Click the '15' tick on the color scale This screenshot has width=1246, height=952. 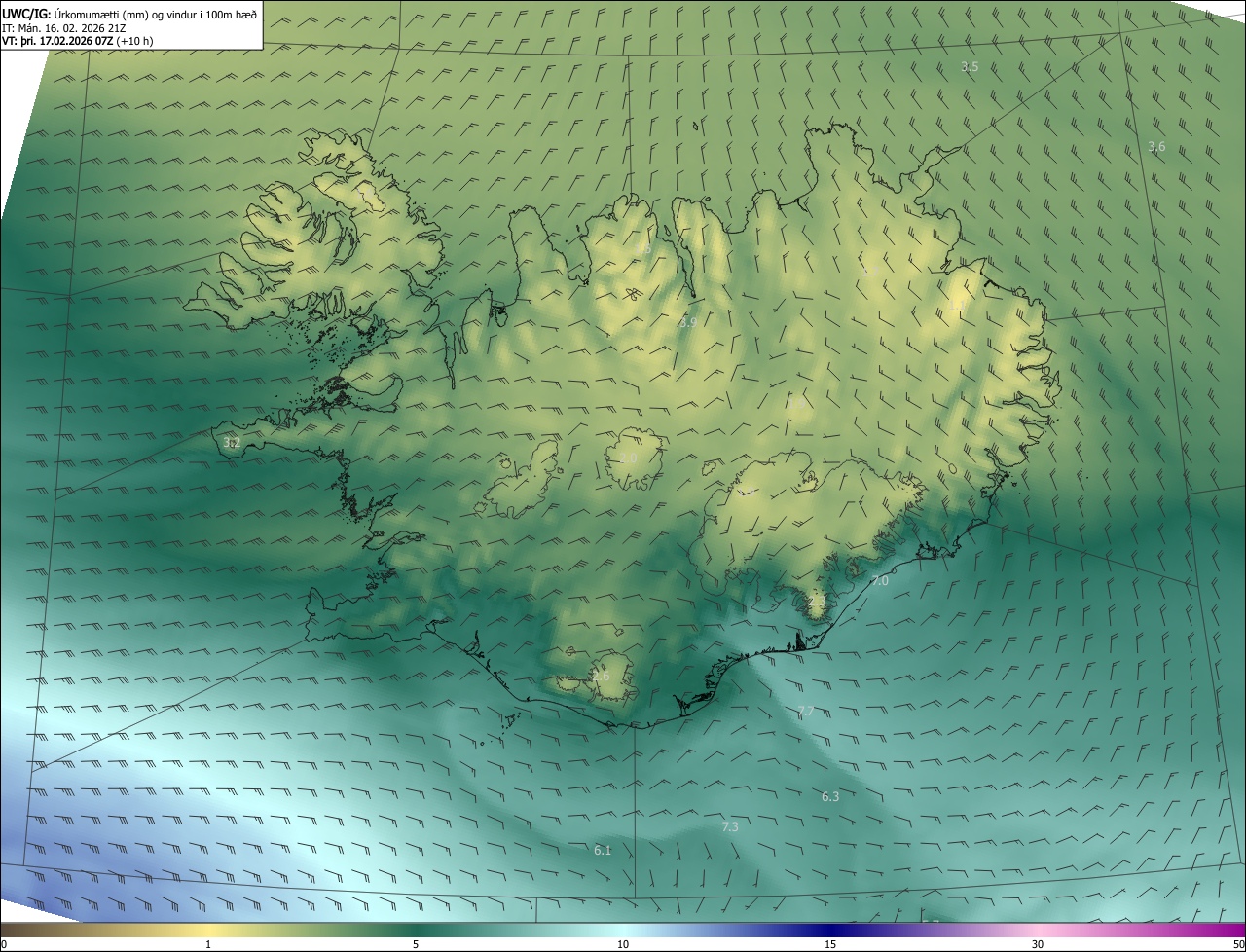pos(830,945)
